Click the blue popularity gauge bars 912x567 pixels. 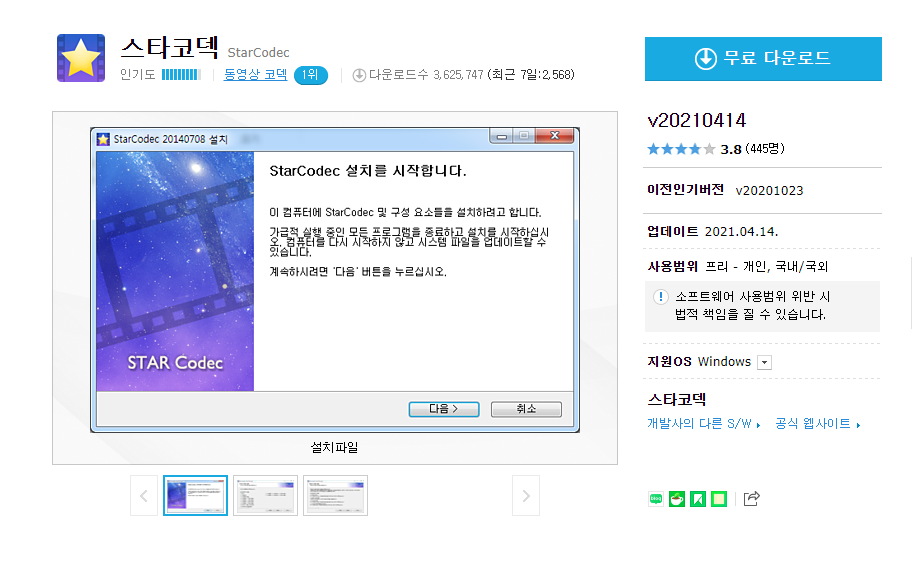coord(181,74)
